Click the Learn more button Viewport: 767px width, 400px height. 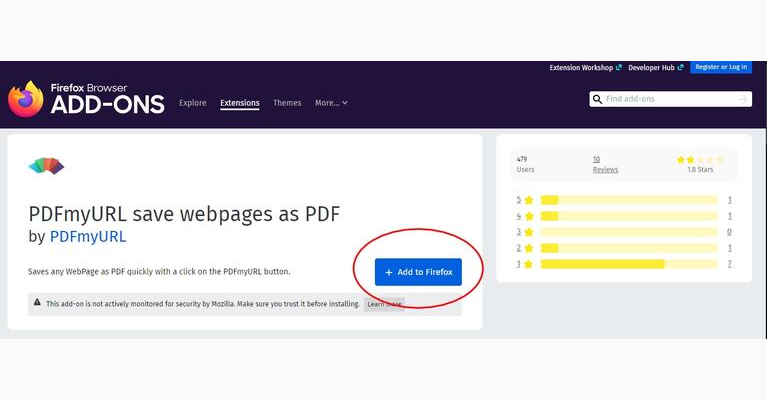(384, 304)
